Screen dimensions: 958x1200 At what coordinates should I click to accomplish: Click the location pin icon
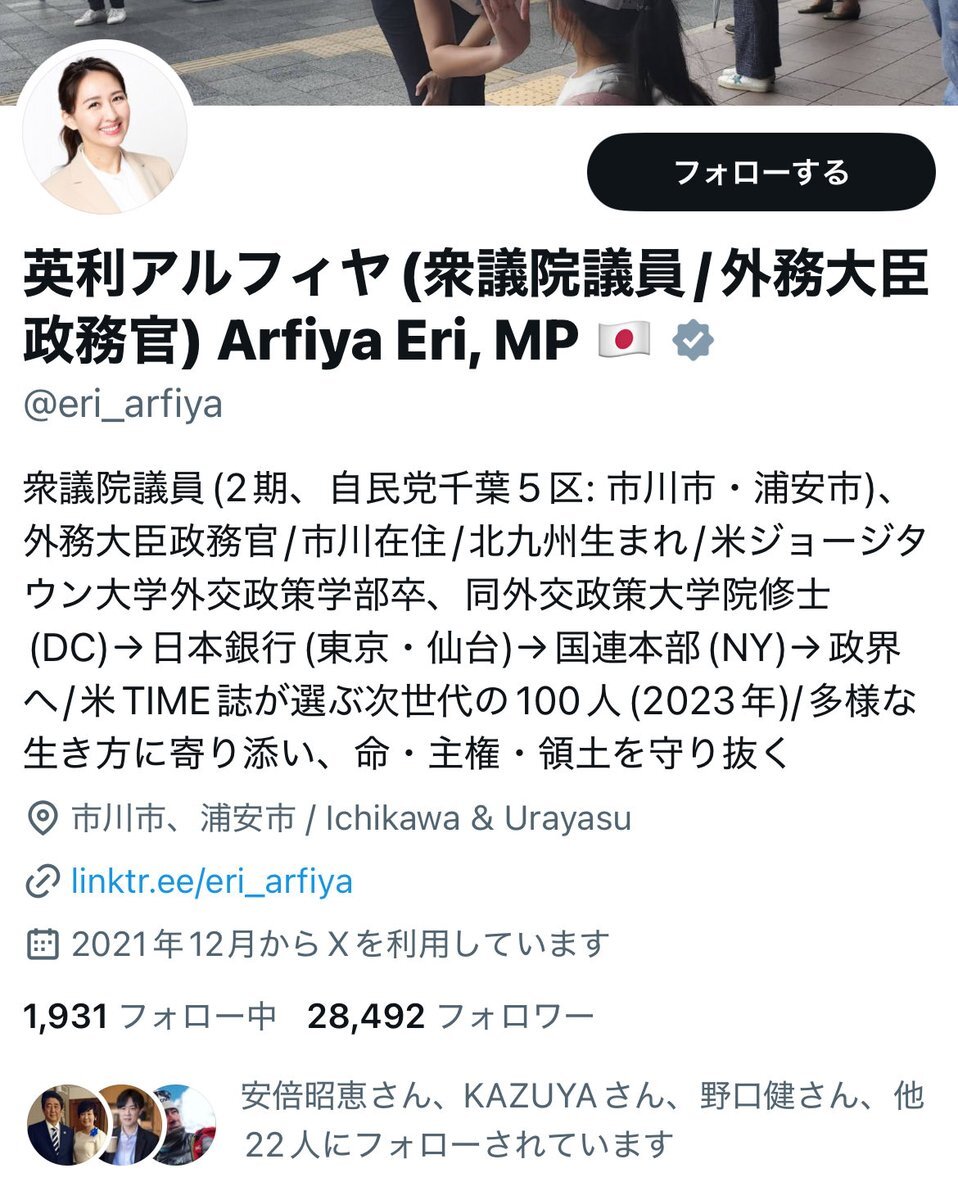(x=42, y=819)
